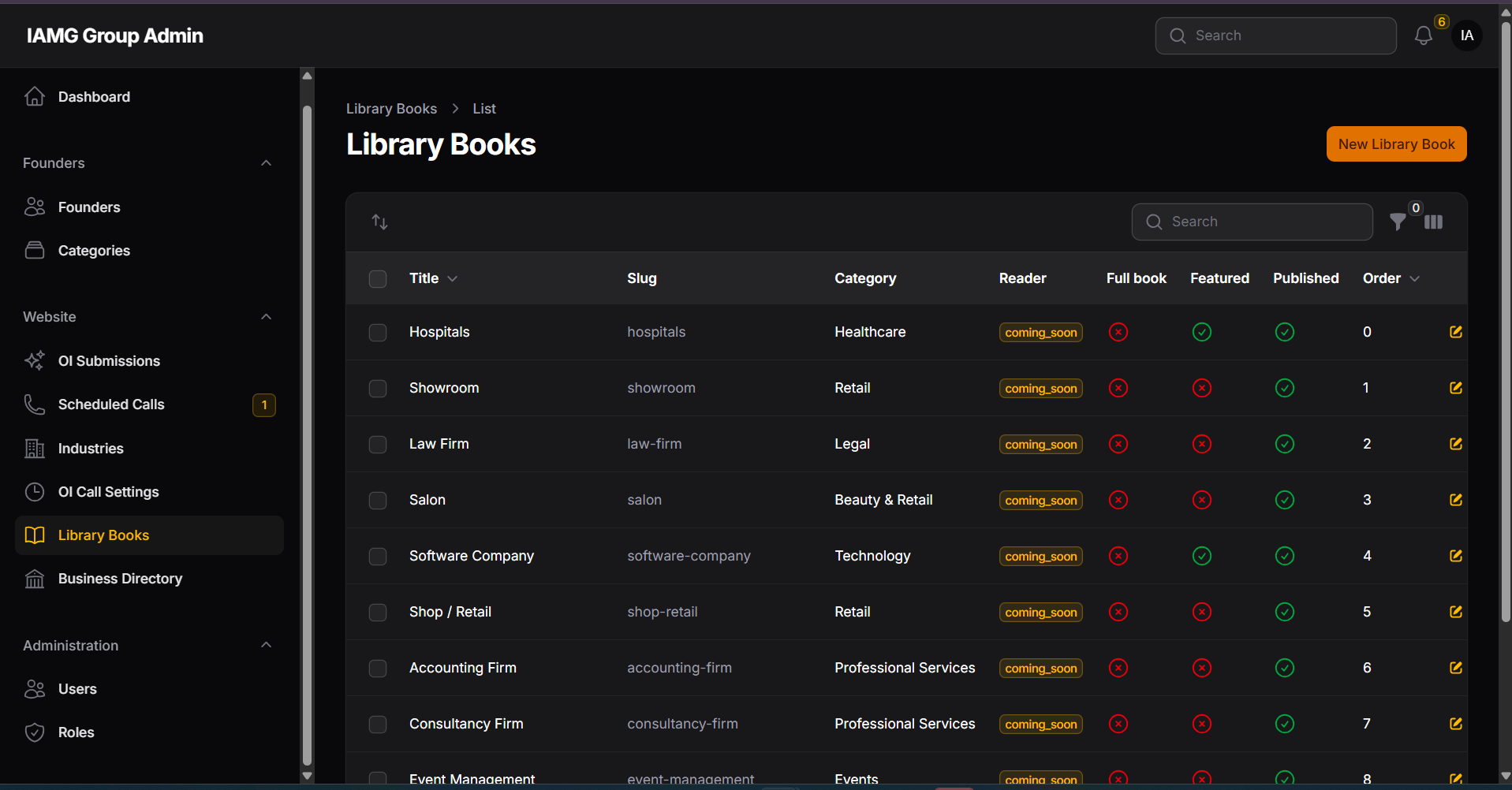The image size is (1512, 790).
Task: Sort by the Order column
Action: [x=1391, y=278]
